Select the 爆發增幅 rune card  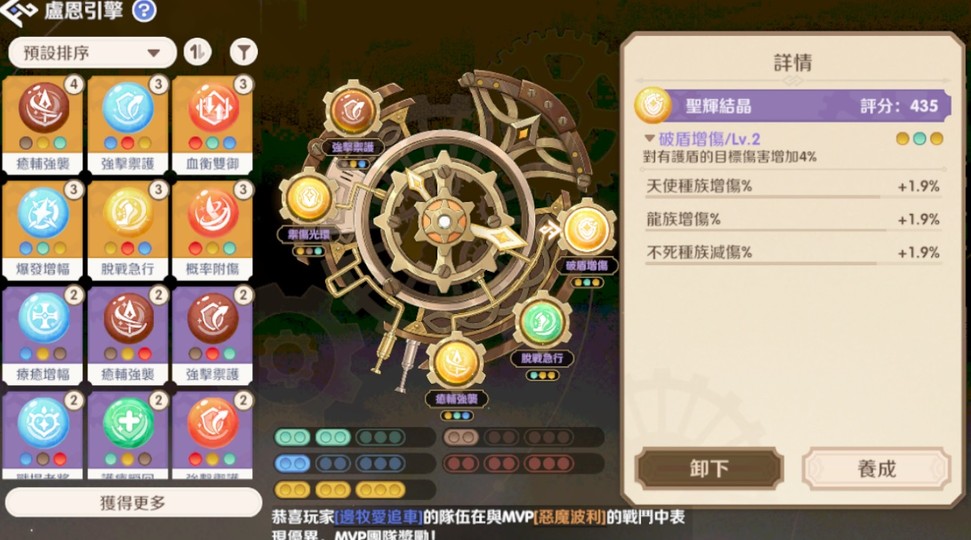pos(43,230)
